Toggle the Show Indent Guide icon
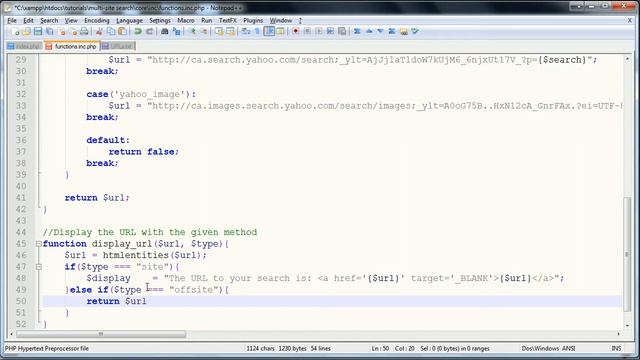Screen dimensions: 640x360 pos(269,31)
